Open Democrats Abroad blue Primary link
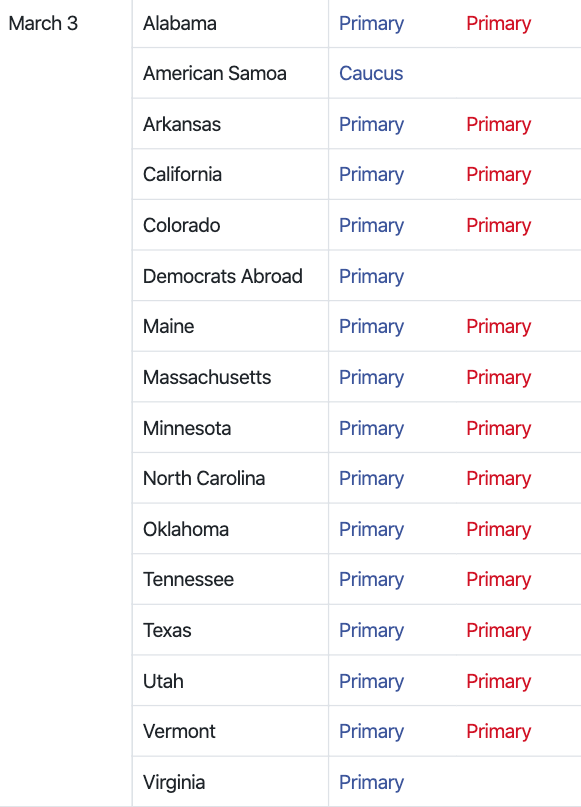Image resolution: width=581 pixels, height=807 pixels. 371,276
